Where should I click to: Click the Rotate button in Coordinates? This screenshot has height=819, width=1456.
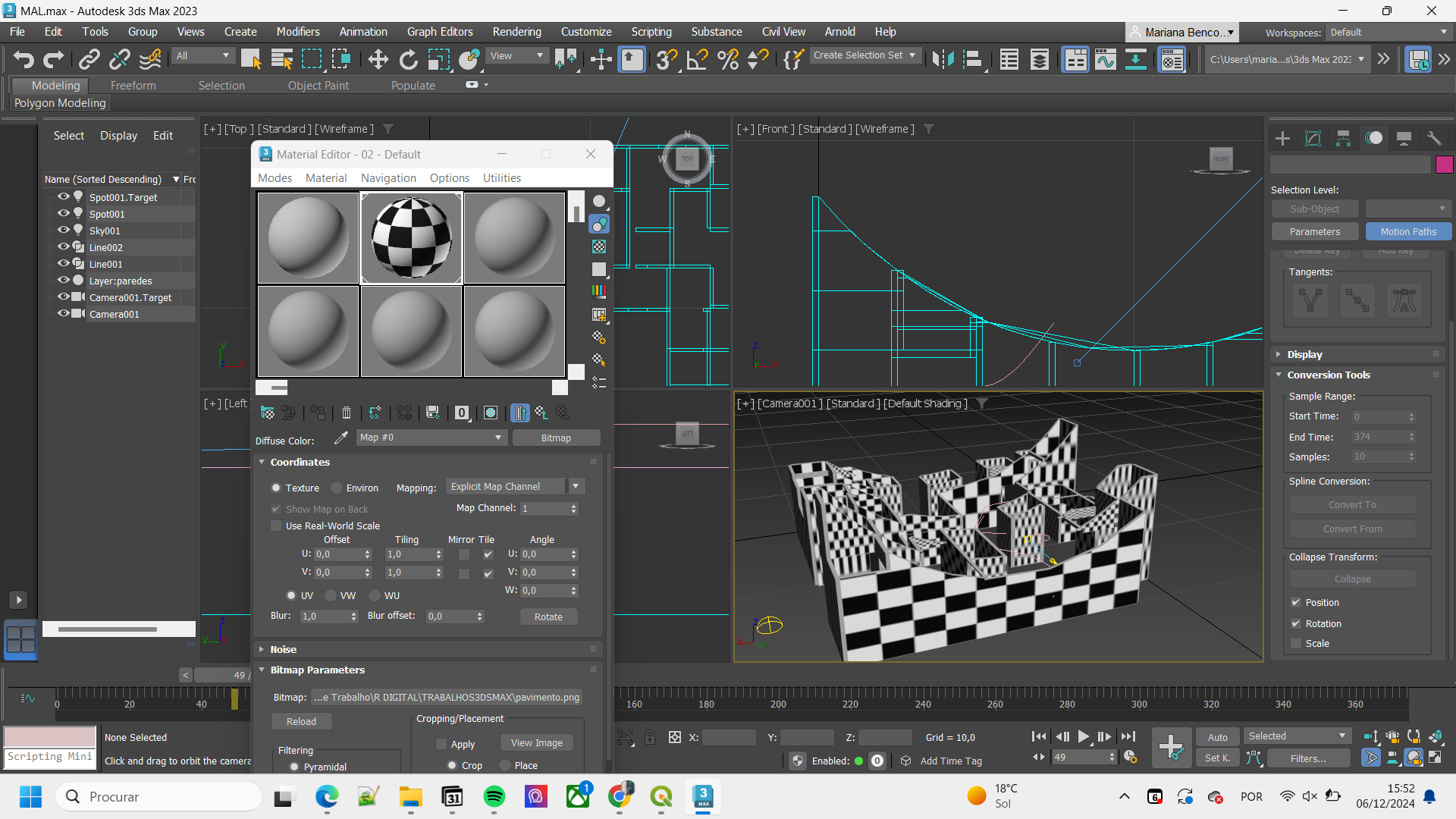[x=548, y=617]
